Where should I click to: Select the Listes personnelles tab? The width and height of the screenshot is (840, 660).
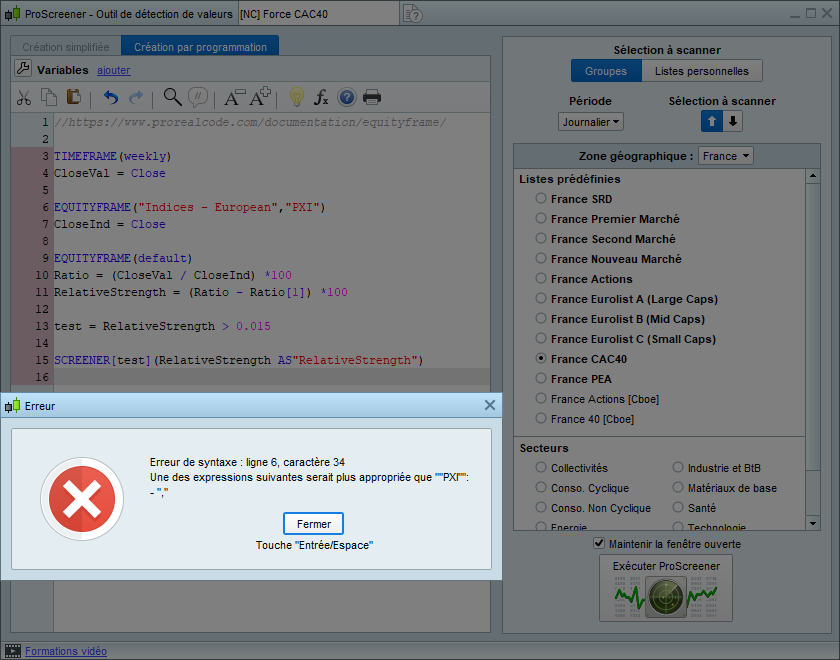pyautogui.click(x=702, y=71)
